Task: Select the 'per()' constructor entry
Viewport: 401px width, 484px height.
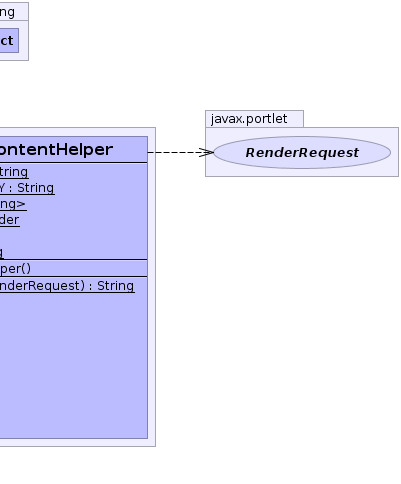Action: point(15,269)
